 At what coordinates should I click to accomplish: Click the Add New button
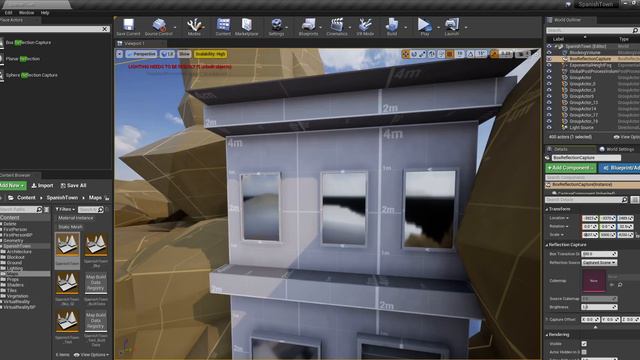point(12,185)
